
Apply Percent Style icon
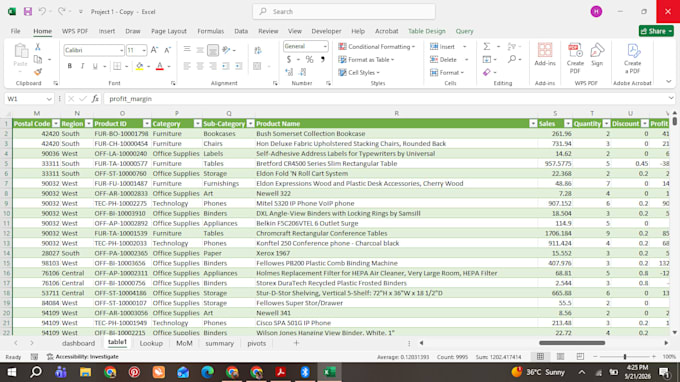(309, 59)
